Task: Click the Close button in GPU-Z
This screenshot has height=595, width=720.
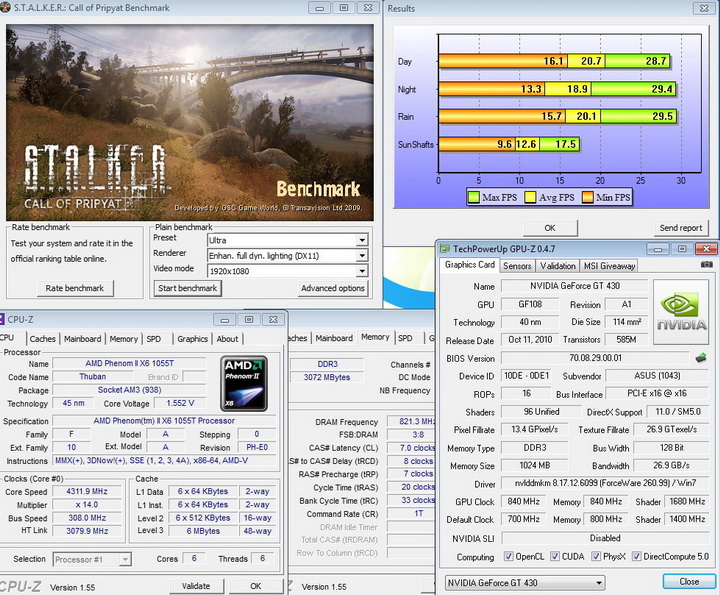Action: (689, 582)
